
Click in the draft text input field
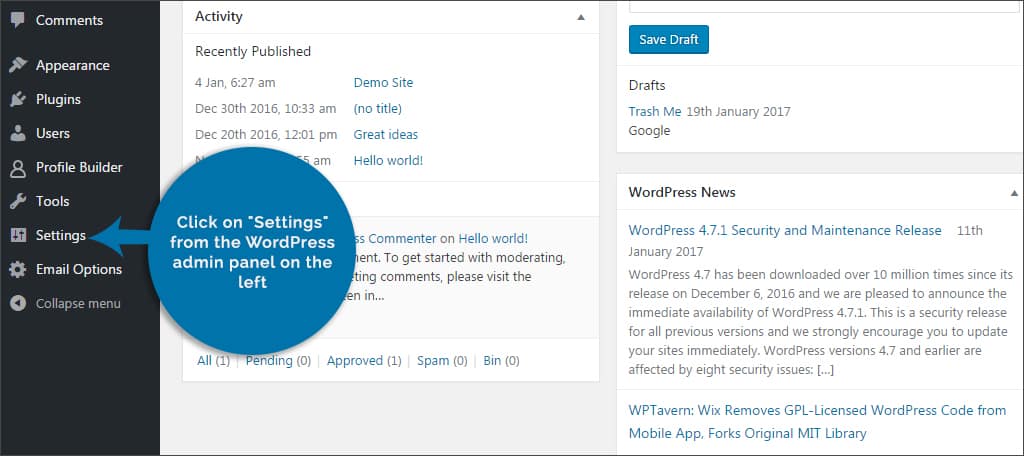click(x=824, y=5)
